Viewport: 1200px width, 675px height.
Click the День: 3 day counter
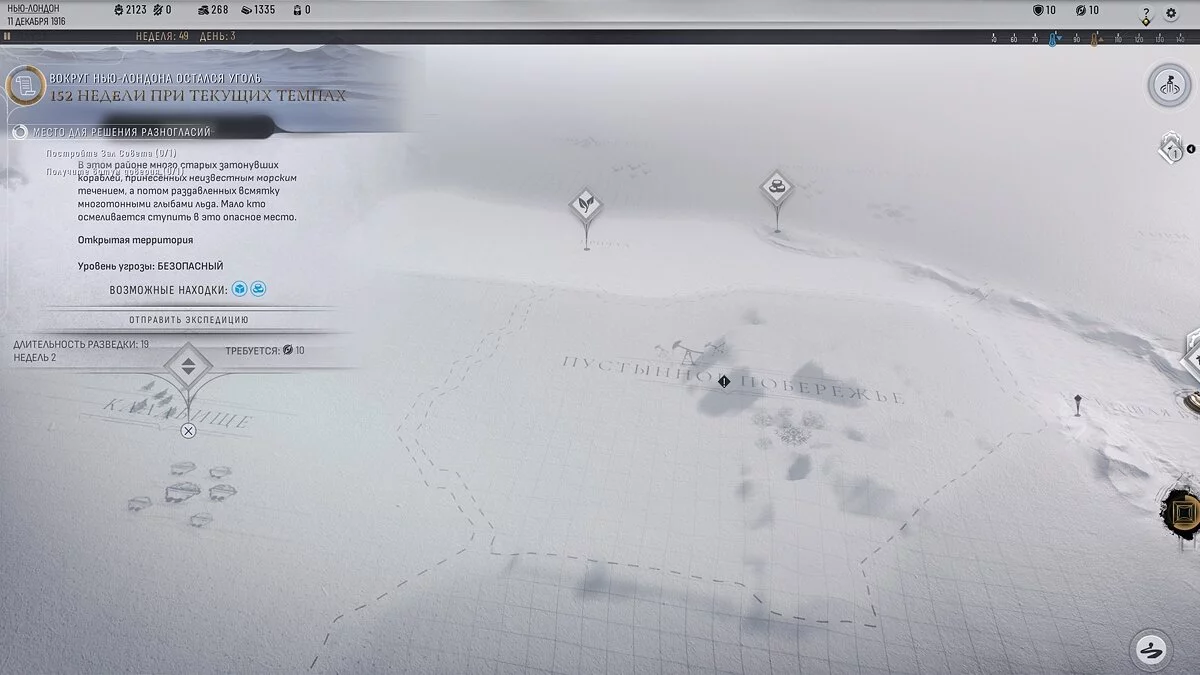(218, 36)
